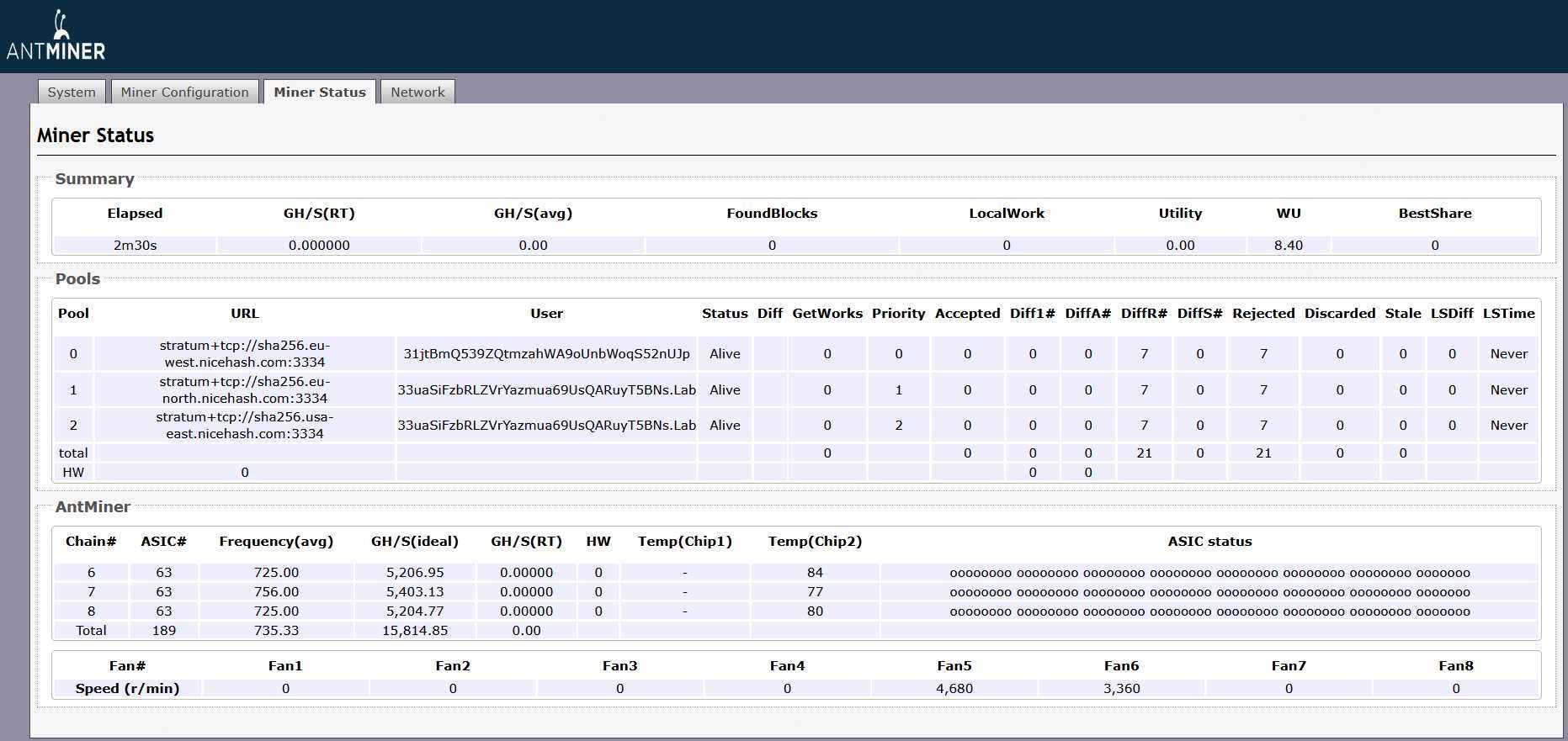The width and height of the screenshot is (1568, 741).
Task: Click chain 8 ASIC status string
Action: pos(1209,611)
